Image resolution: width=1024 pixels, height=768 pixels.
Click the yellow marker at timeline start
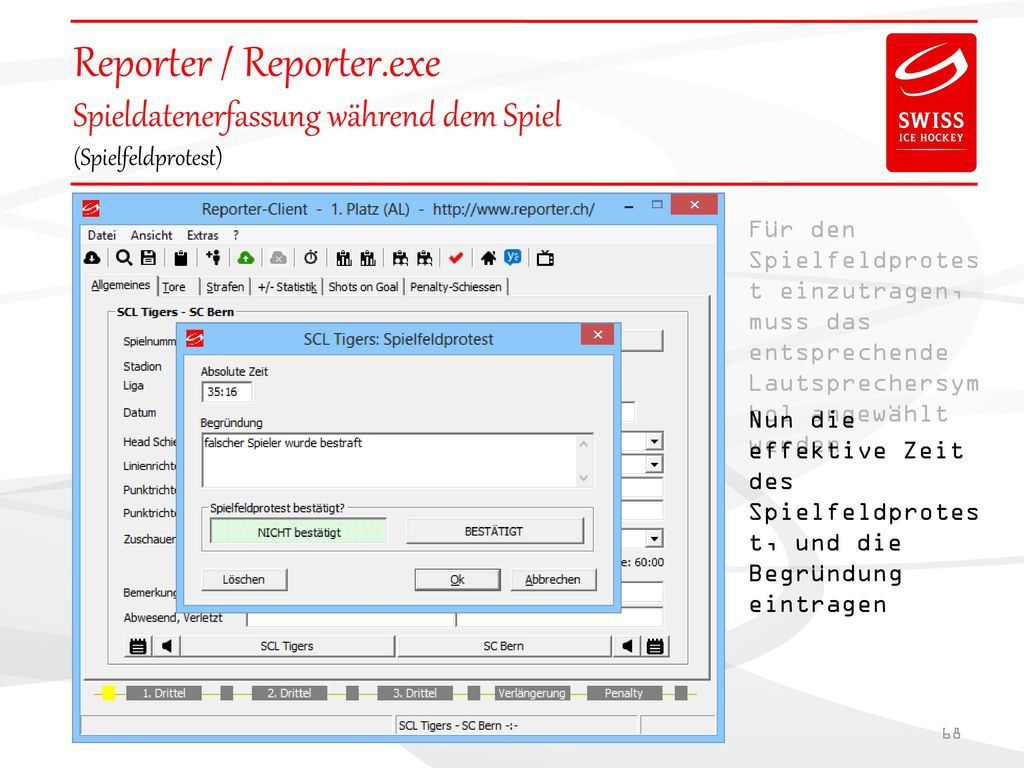pos(108,693)
